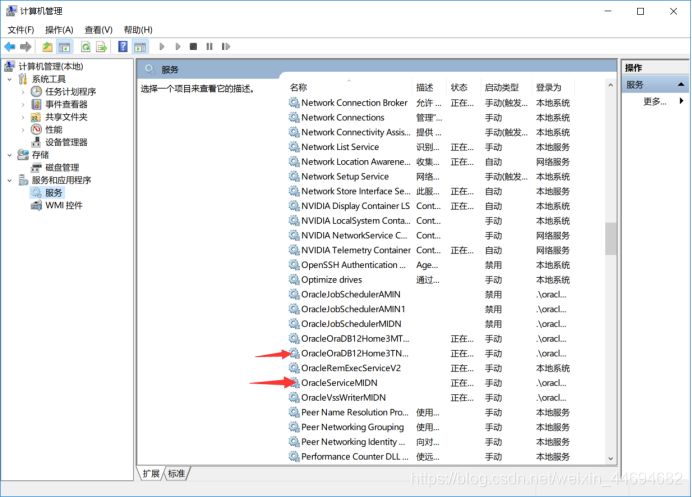Click the gear icon of OracleServiceMIDN
Screen dimensions: 692x497
coord(294,383)
